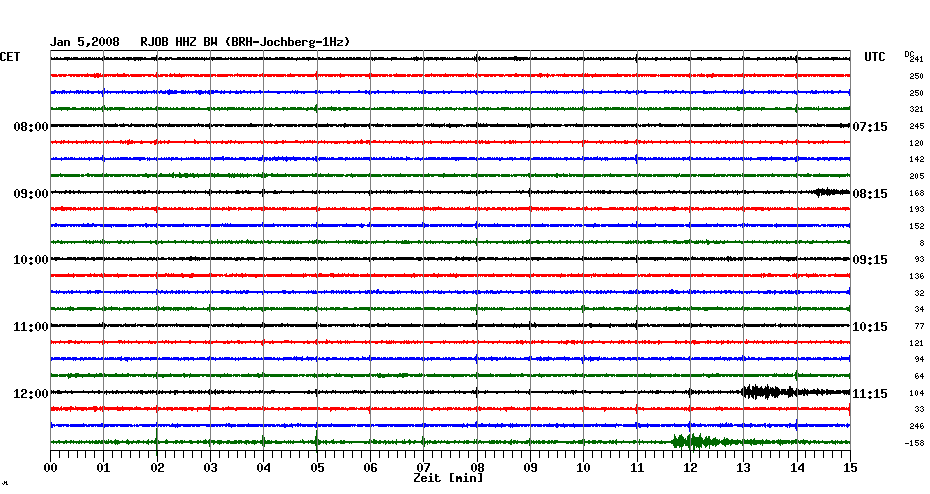Screen dimensions: 930x494
Task: Click the date label Jan 5,2008
Action: (84, 42)
